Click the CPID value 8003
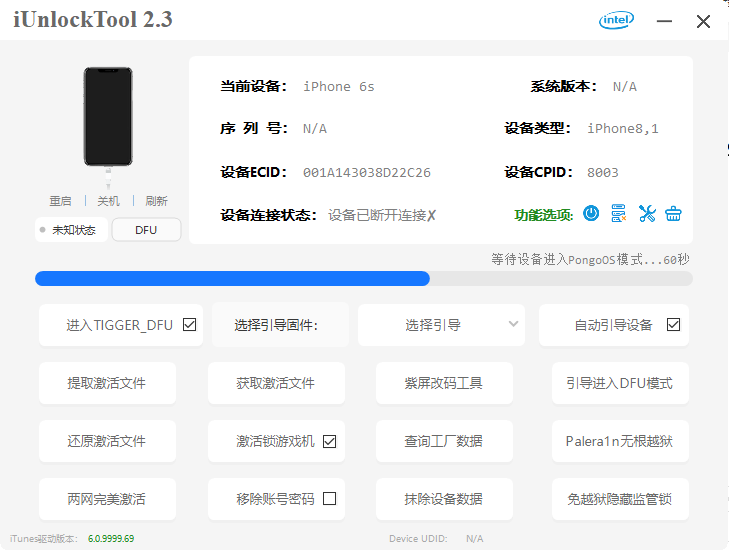The height and width of the screenshot is (551, 729). pyautogui.click(x=603, y=173)
